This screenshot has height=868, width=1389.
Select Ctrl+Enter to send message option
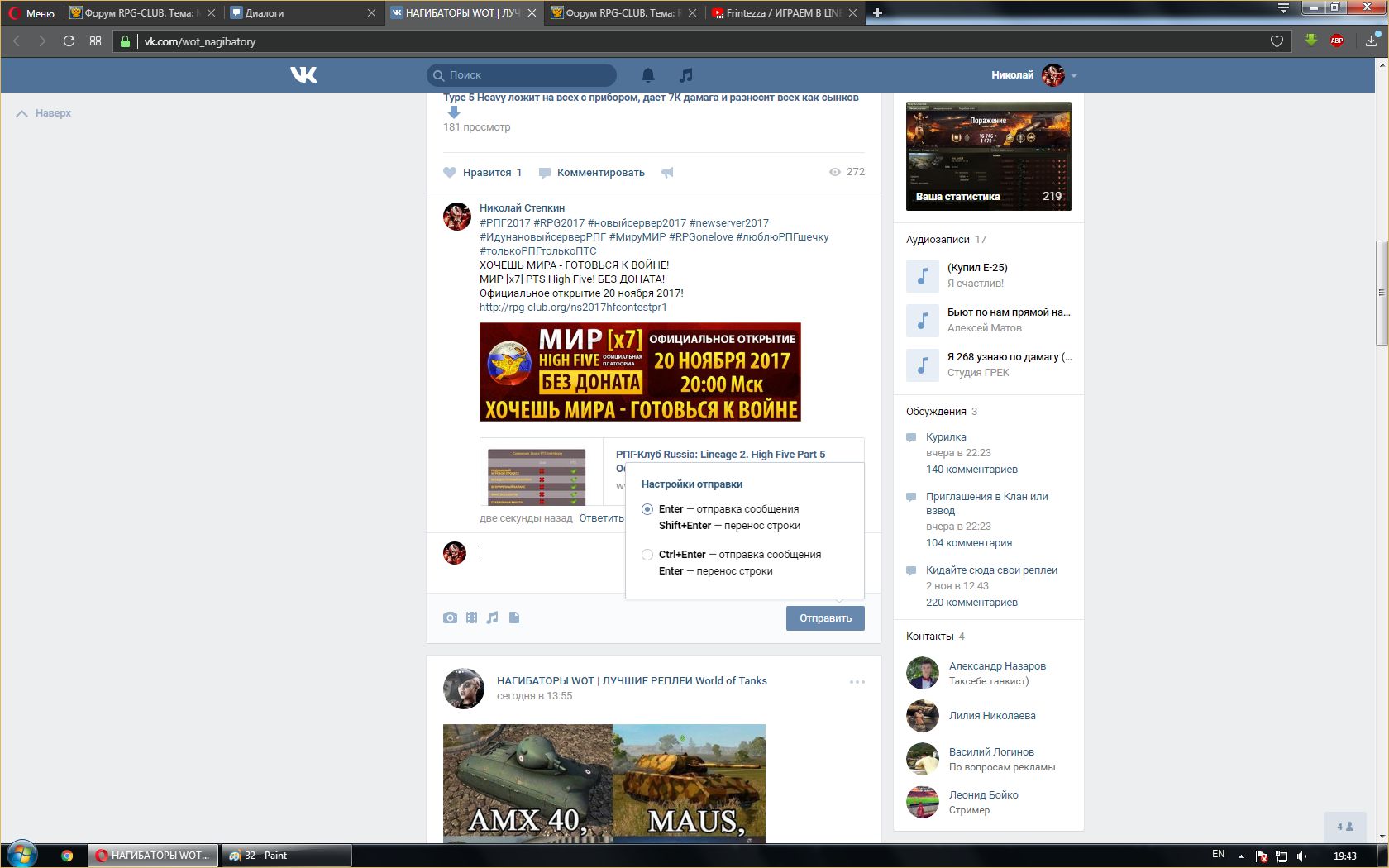[x=647, y=555]
